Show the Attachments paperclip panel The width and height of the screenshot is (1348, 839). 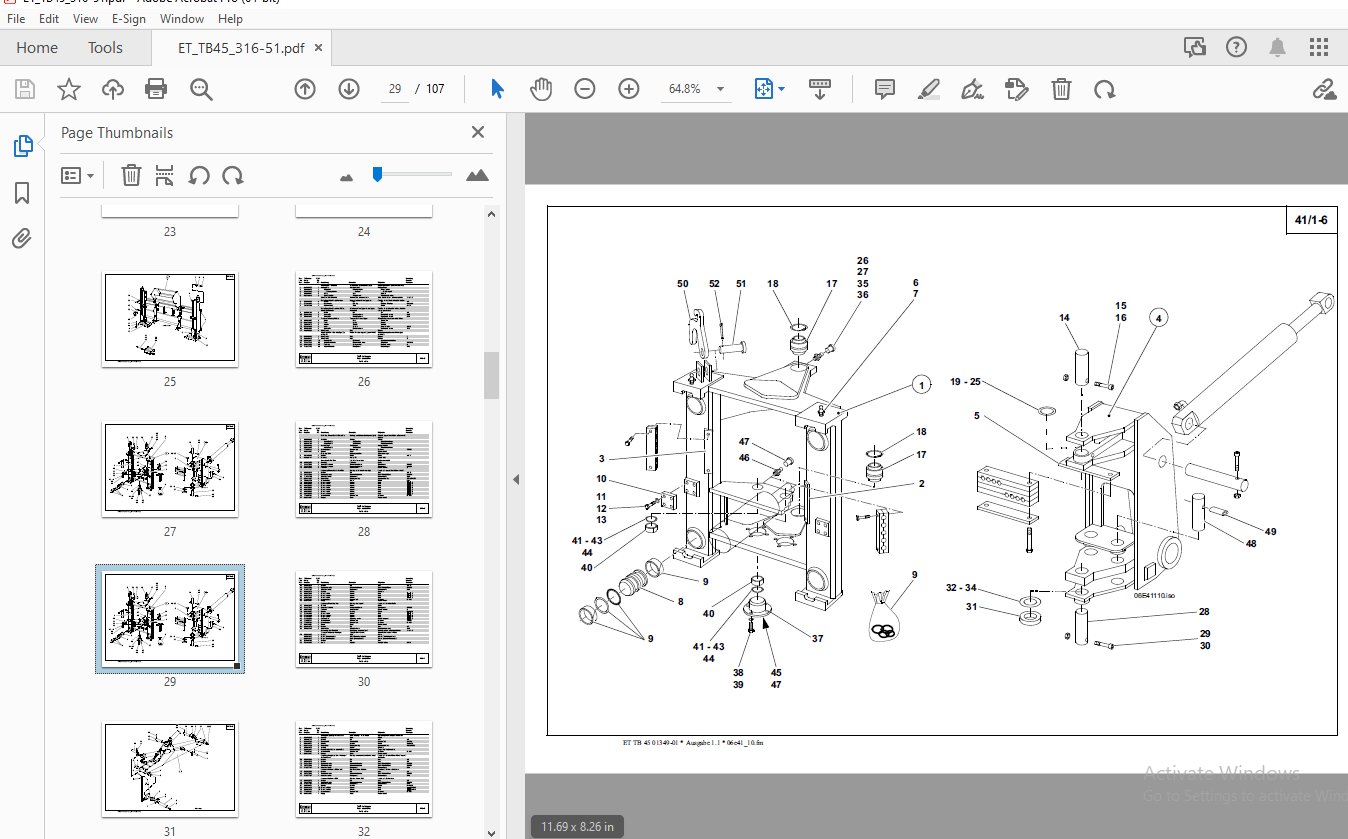coord(22,238)
